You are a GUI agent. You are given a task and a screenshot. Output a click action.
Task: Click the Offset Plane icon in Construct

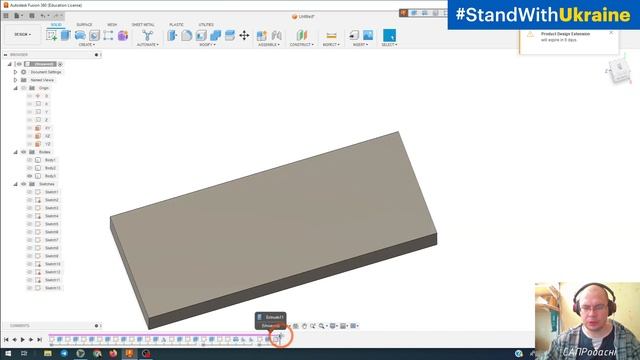(x=302, y=36)
